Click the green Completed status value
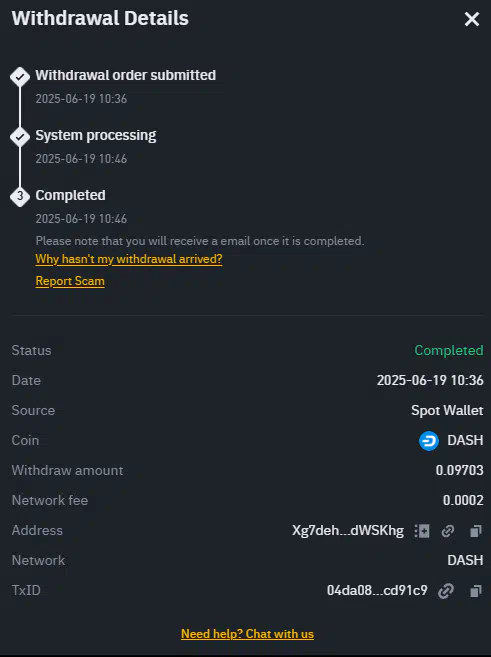Viewport: 491px width, 657px height. [449, 350]
